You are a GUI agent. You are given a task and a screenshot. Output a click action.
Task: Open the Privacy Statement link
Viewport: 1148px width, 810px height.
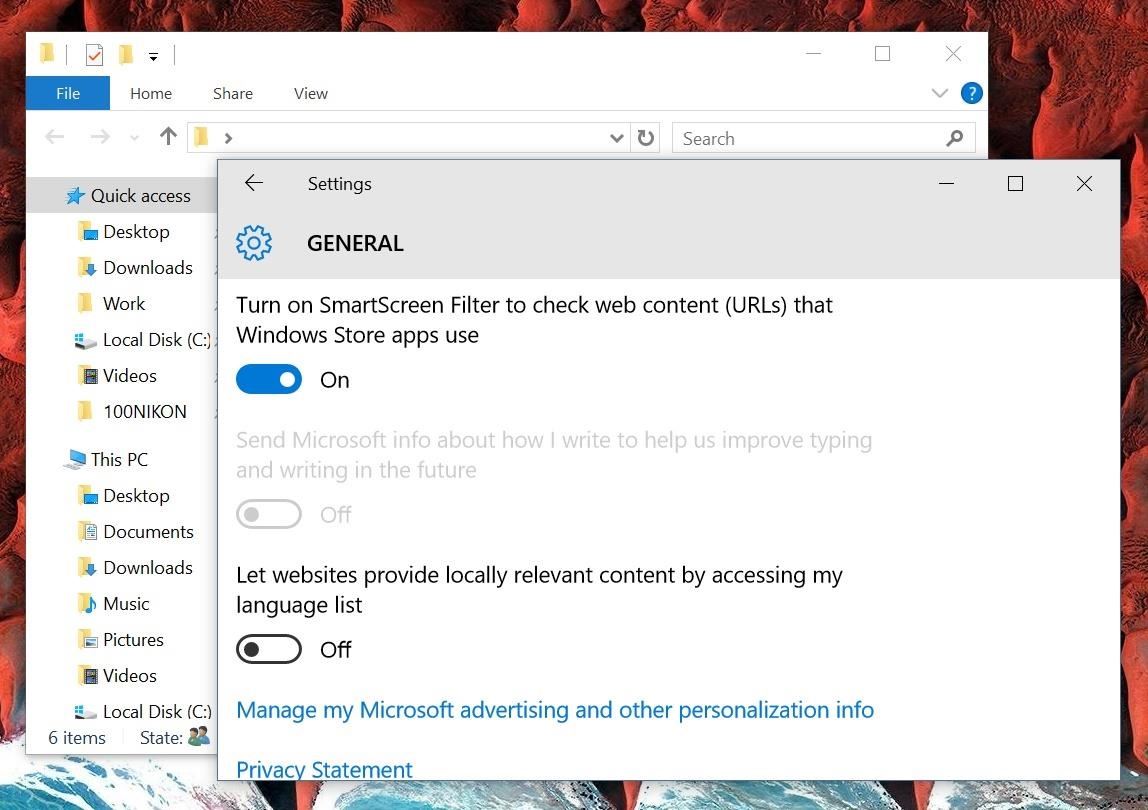(324, 769)
